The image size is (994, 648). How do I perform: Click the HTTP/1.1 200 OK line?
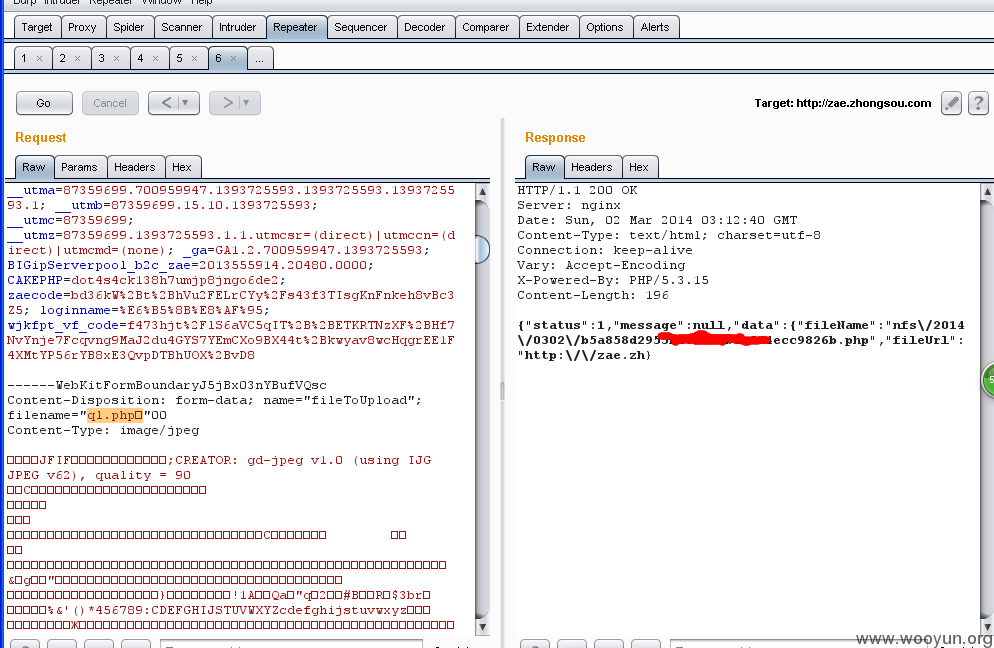click(578, 190)
